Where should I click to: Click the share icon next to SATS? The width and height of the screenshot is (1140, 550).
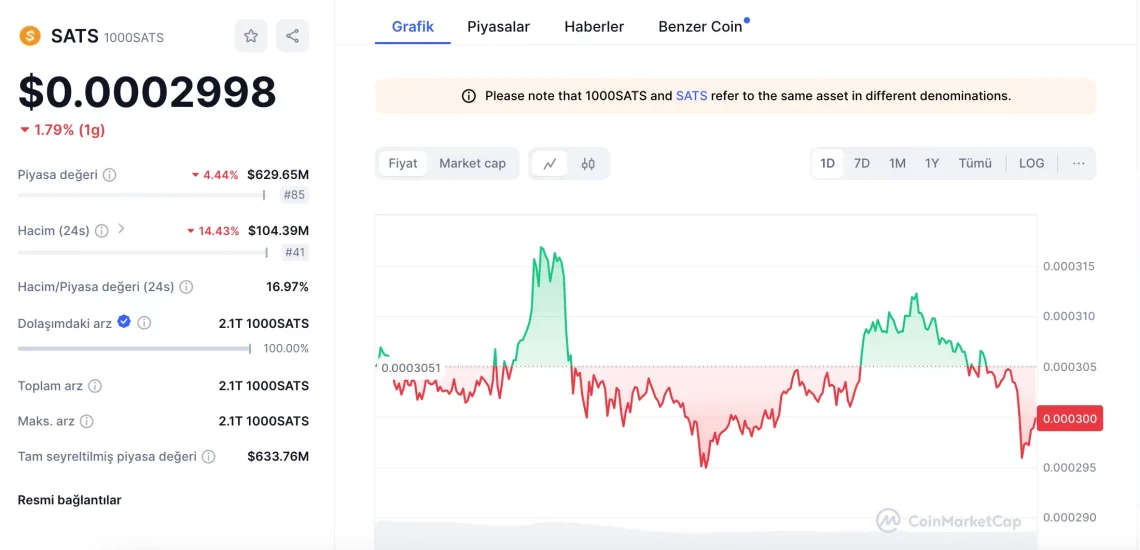click(x=292, y=36)
